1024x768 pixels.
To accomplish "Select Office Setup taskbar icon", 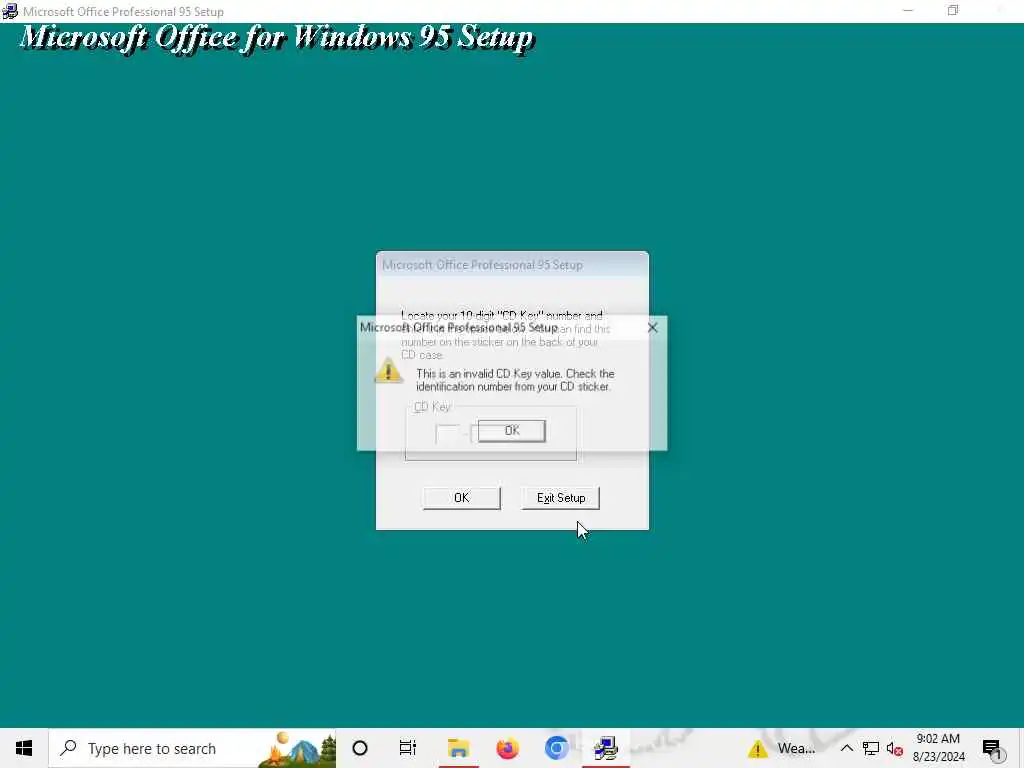I will coord(605,748).
